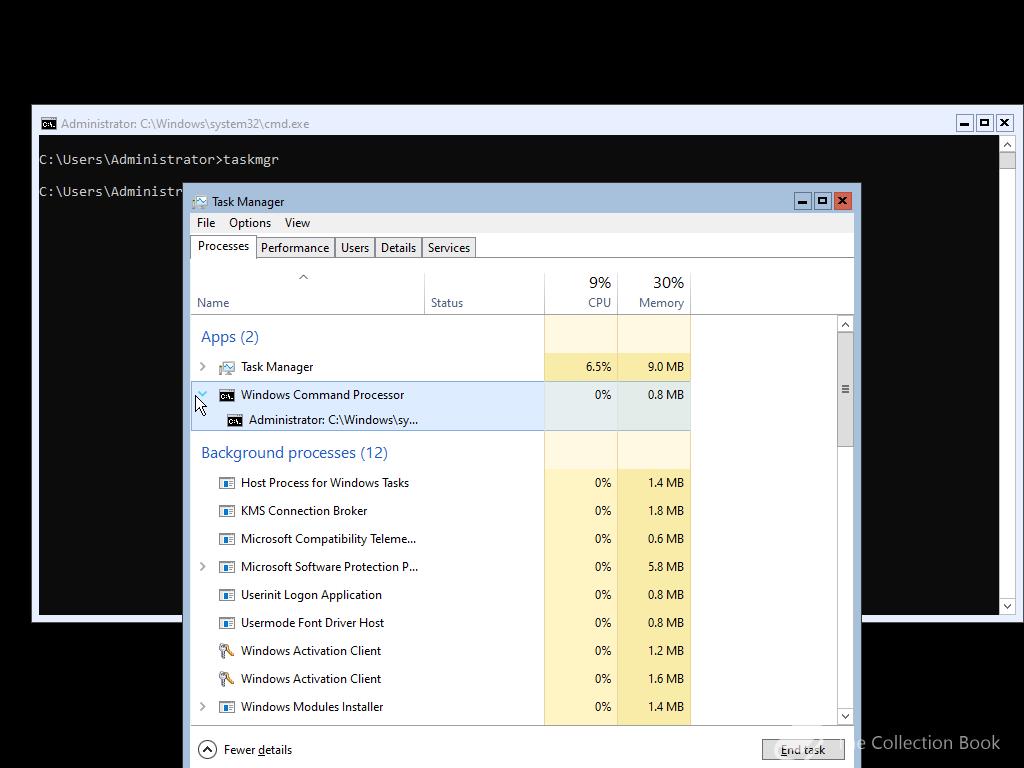Click the KMS Connection Broker icon
This screenshot has height=768, width=1024.
(227, 511)
